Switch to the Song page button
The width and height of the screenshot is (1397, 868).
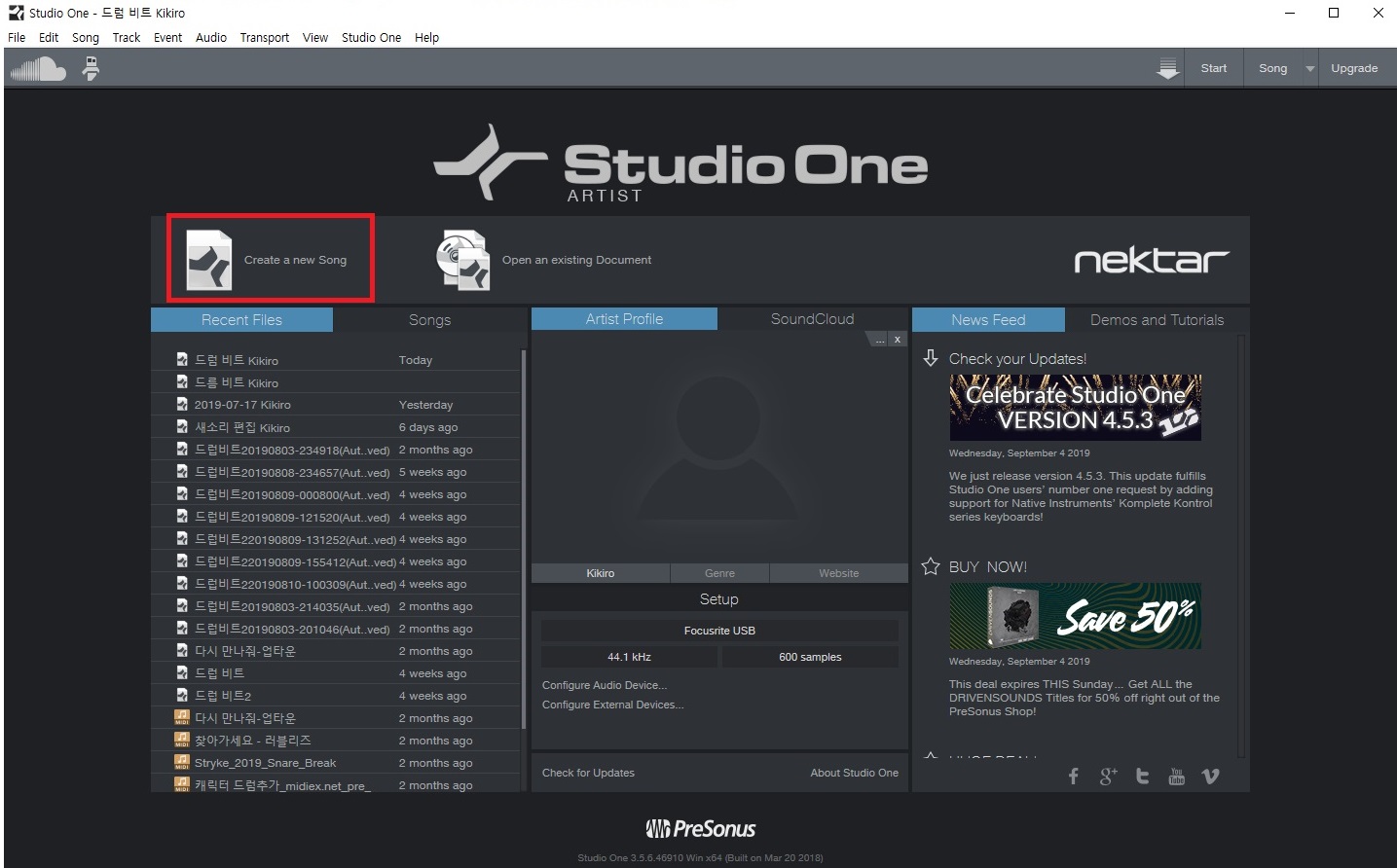[x=1272, y=68]
